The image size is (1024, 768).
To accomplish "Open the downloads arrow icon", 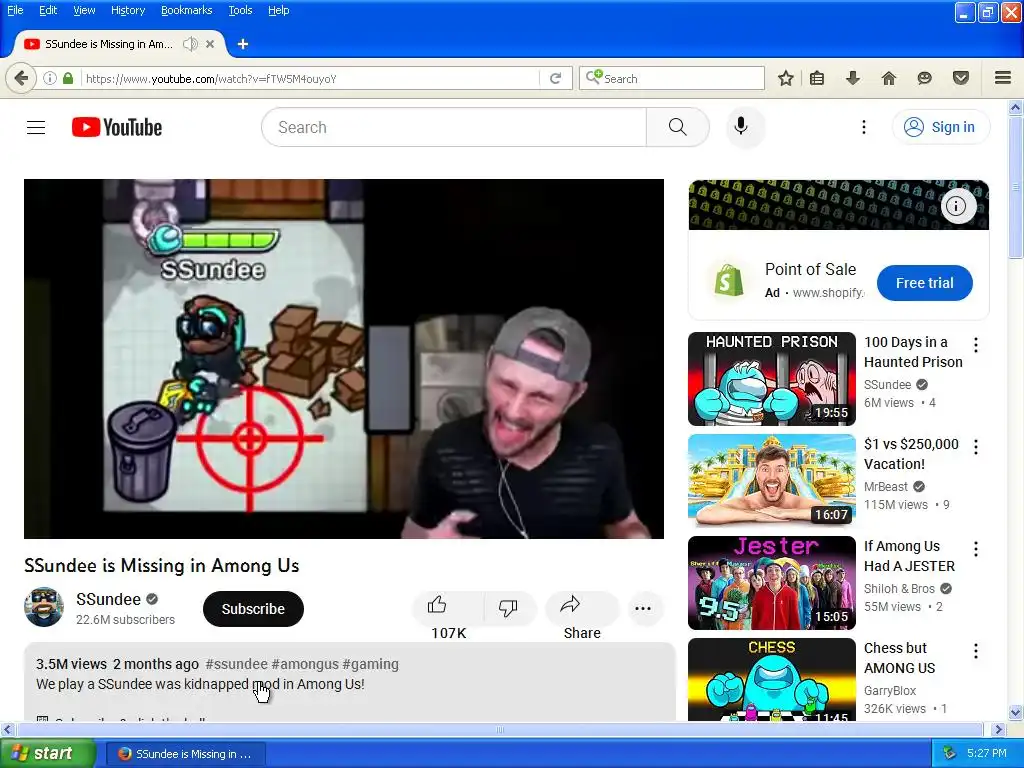I will (852, 78).
